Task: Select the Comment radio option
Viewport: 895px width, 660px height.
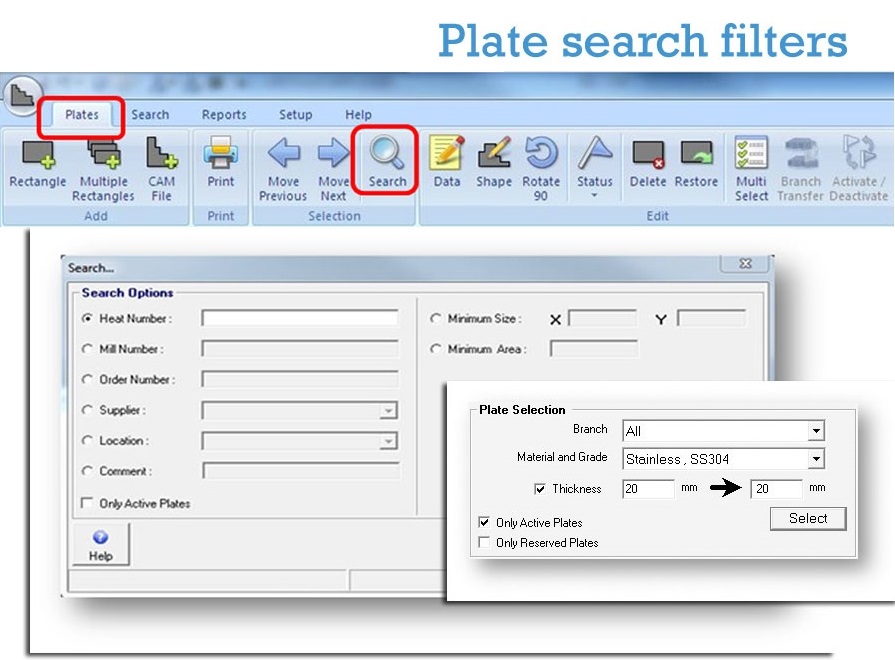Action: click(x=87, y=471)
